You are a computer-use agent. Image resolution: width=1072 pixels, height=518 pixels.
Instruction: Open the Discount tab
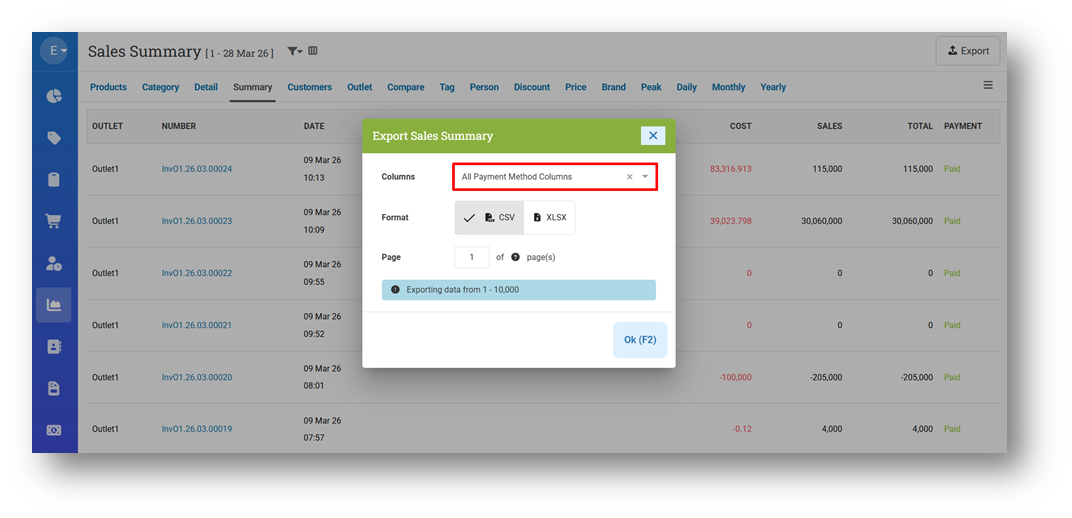(x=532, y=87)
